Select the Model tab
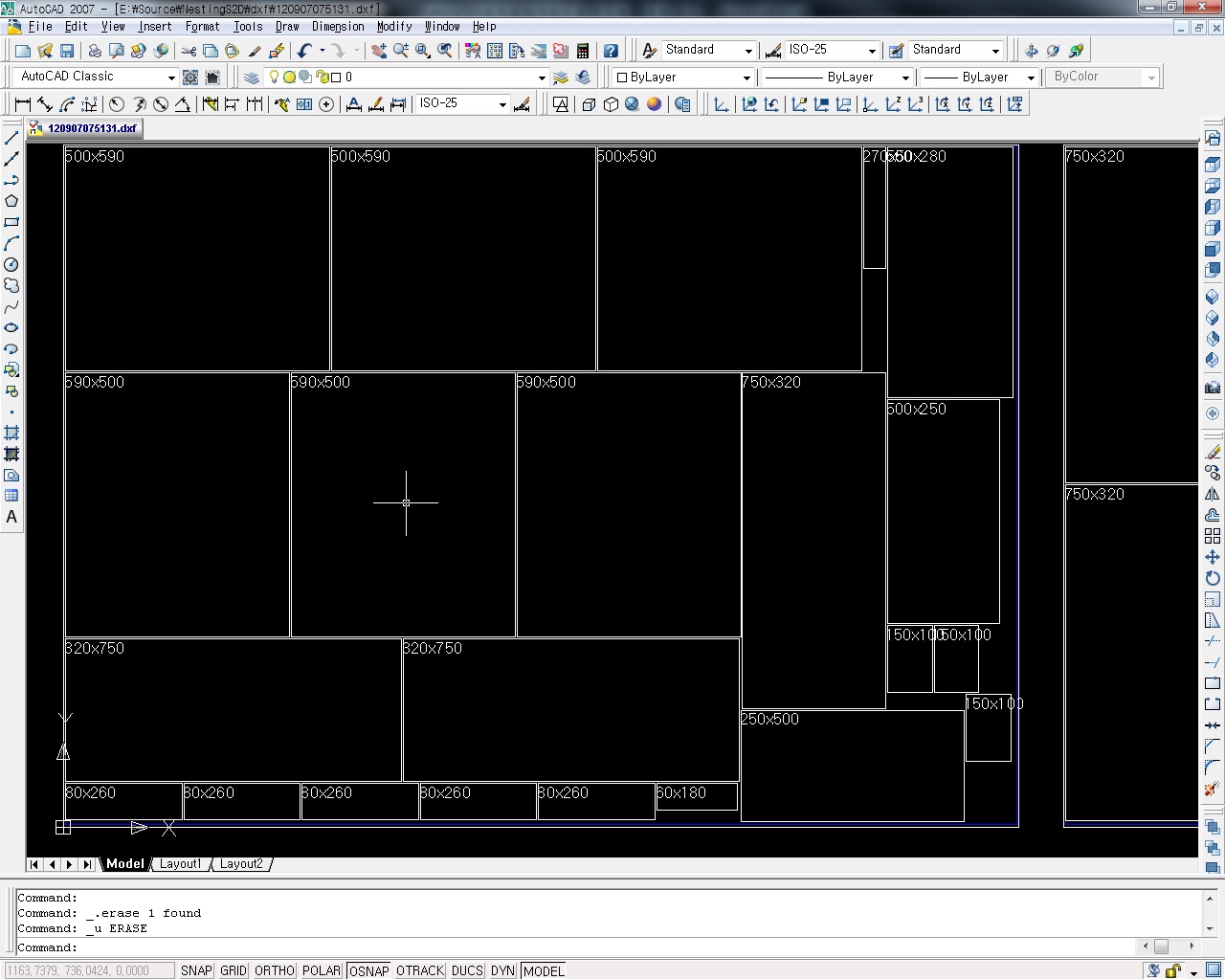 coord(125,864)
